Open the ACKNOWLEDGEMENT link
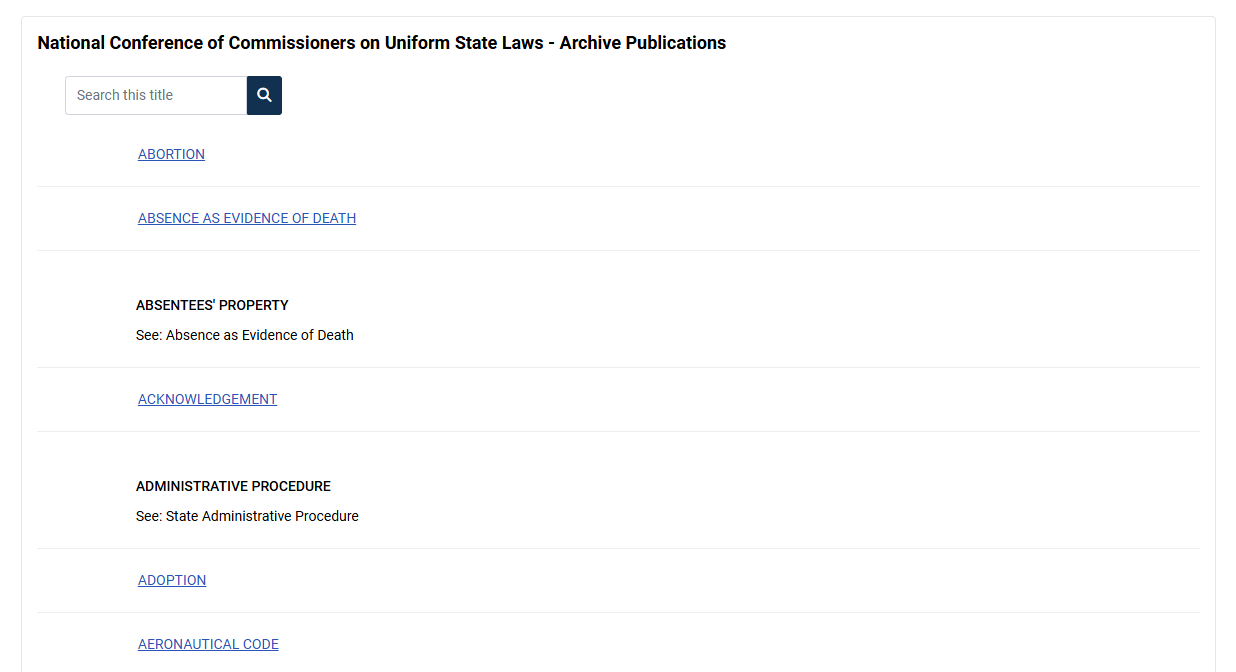This screenshot has height=672, width=1236. 207,399
